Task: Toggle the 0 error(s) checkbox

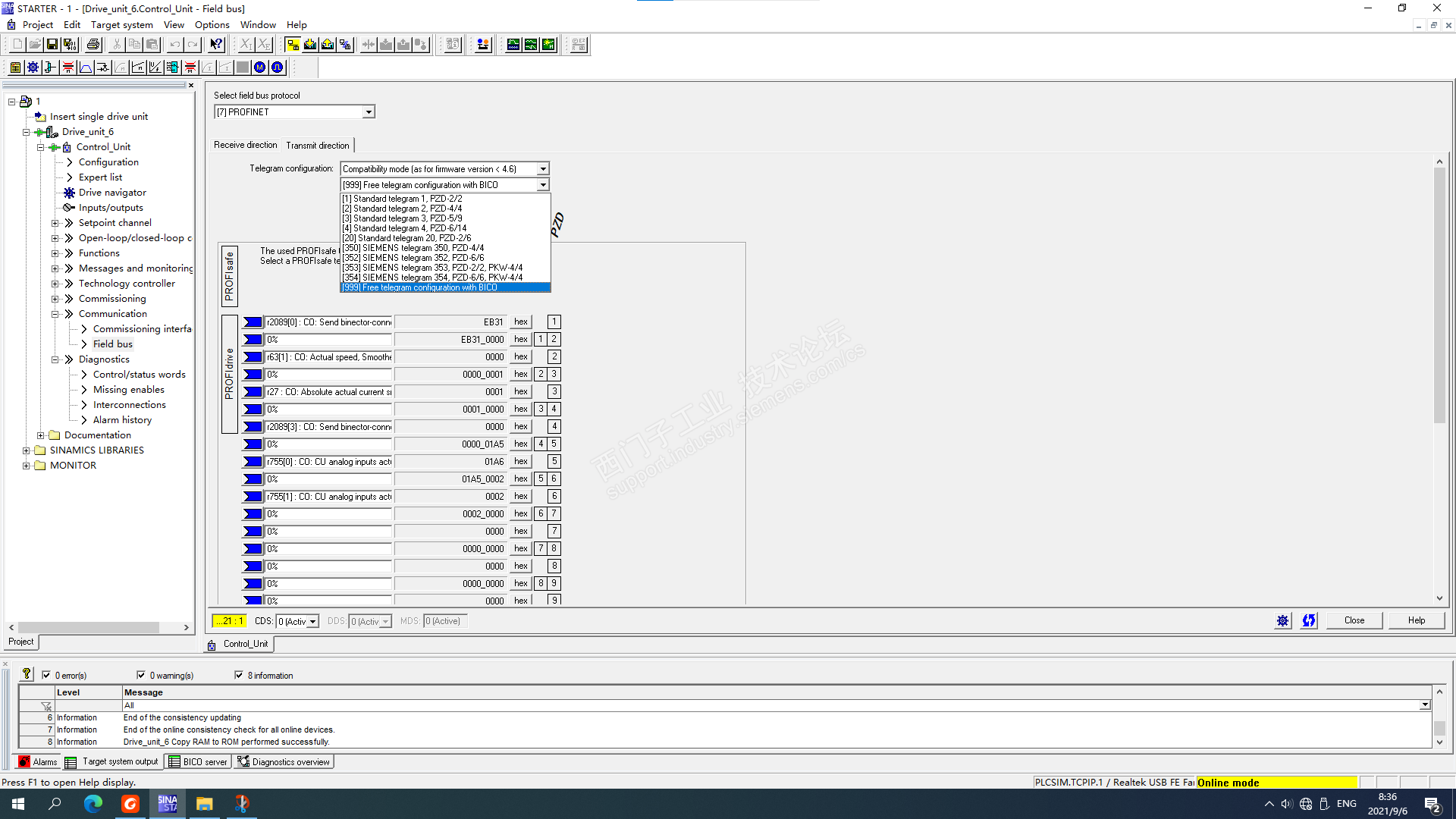Action: coord(46,675)
